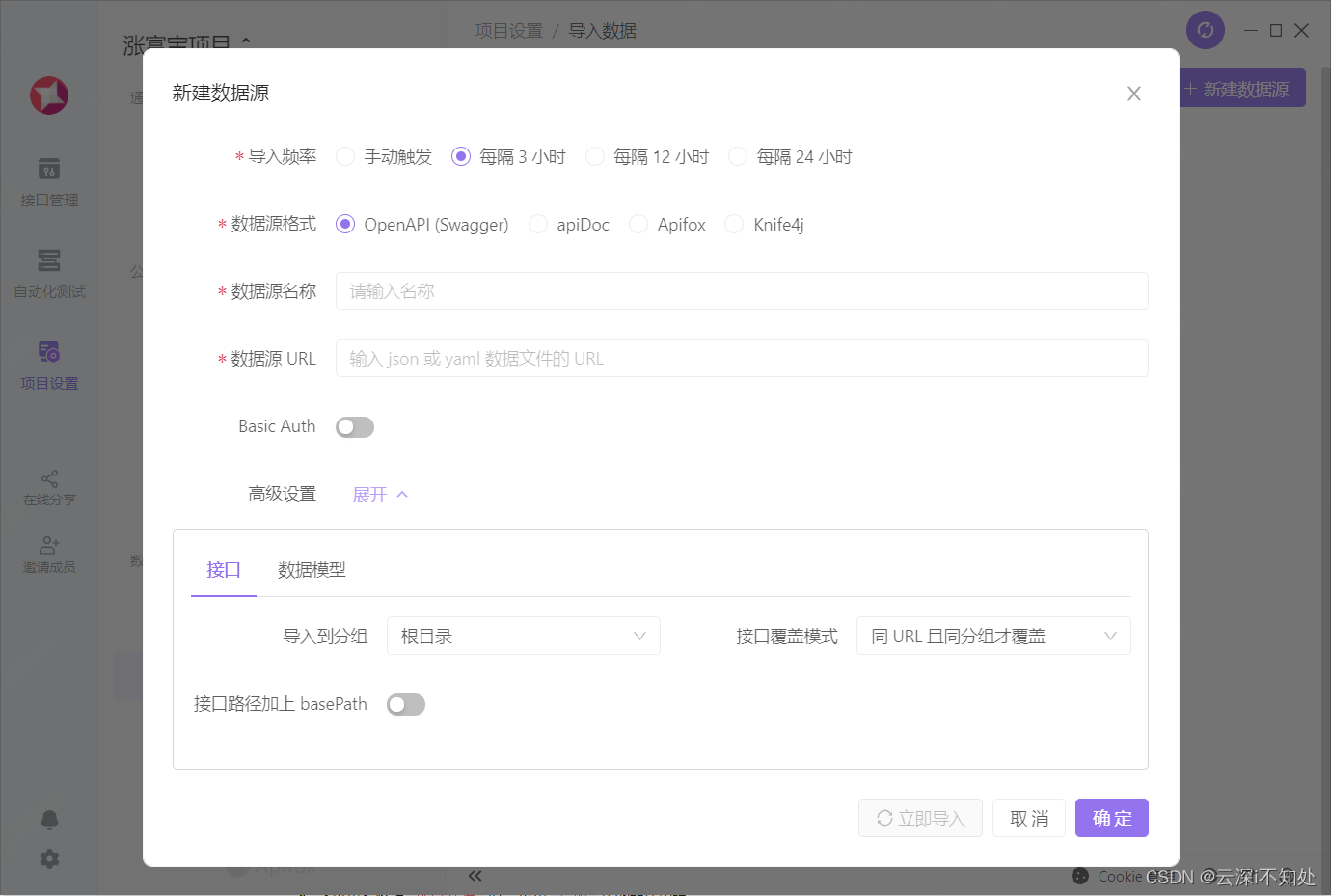Switch to the 数据模型 tab

click(x=312, y=570)
